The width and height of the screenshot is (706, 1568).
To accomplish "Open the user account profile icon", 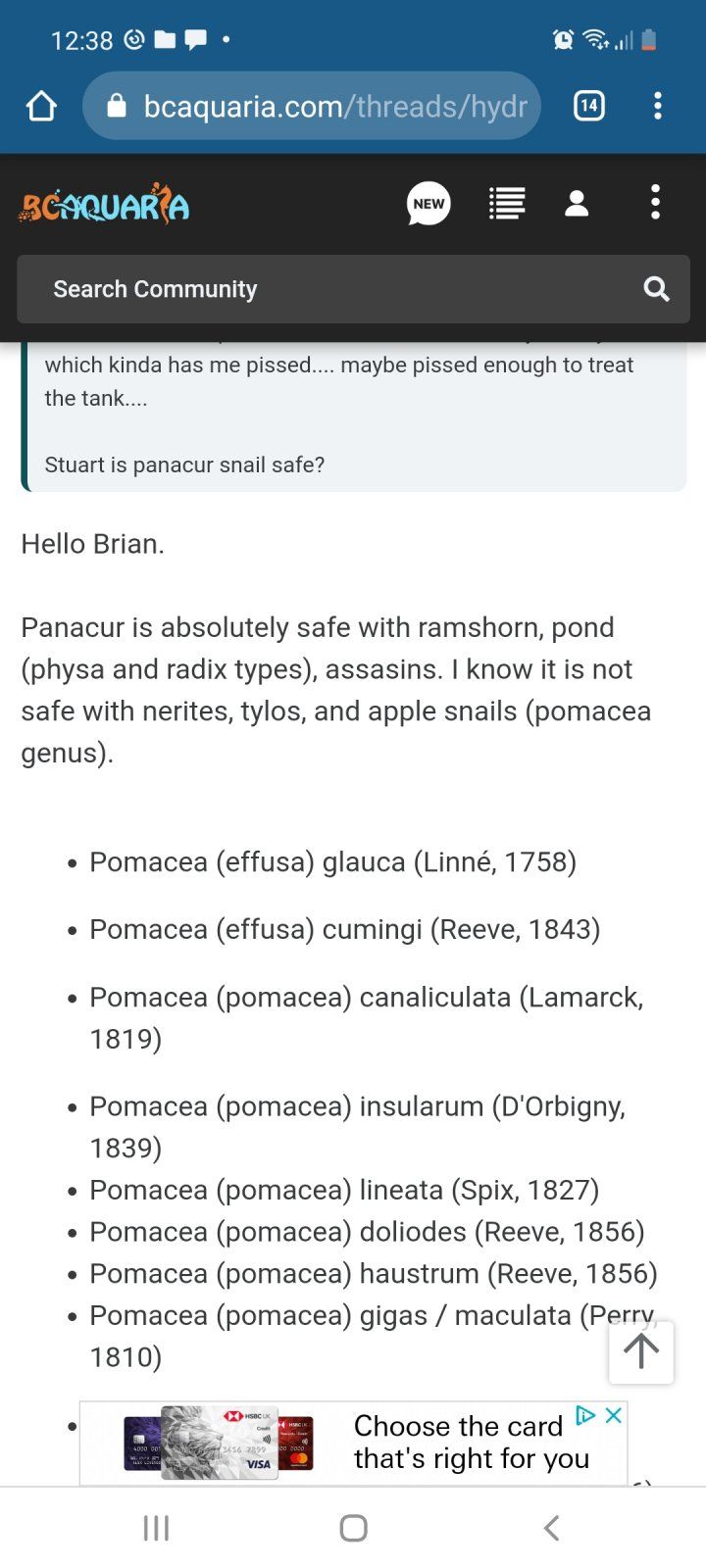I will click(577, 204).
